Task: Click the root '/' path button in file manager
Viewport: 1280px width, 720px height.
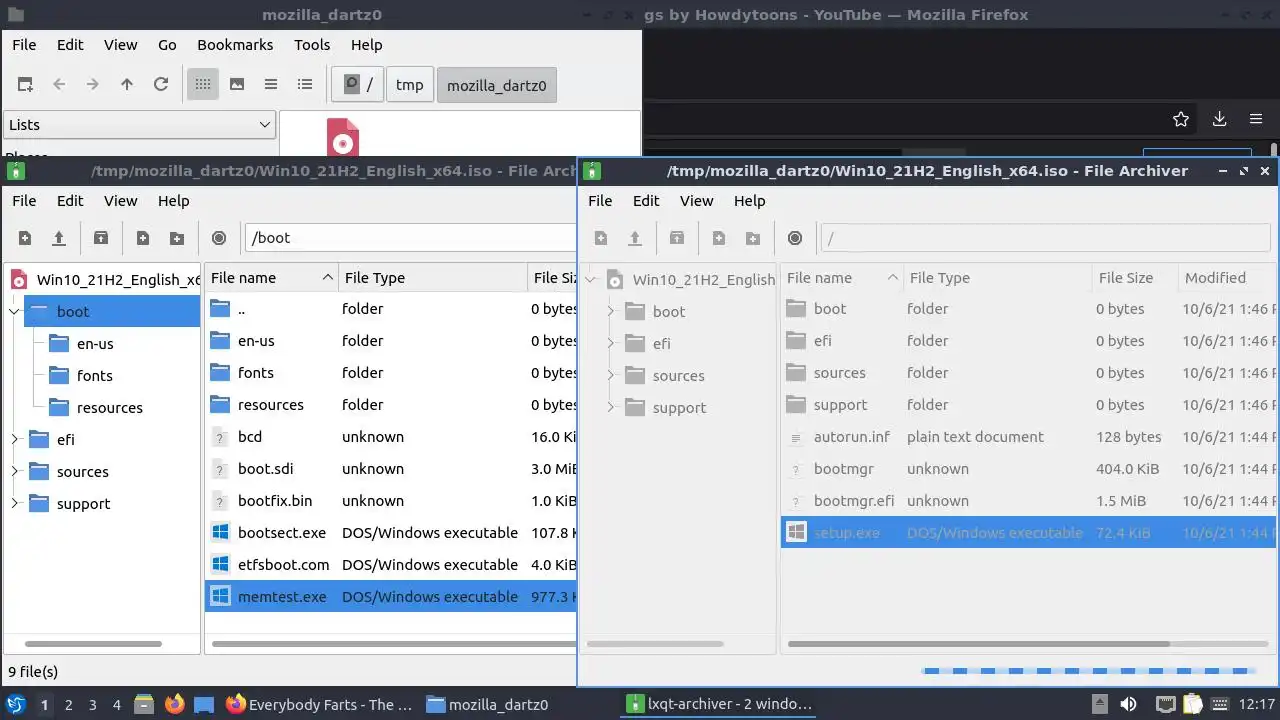Action: (358, 85)
